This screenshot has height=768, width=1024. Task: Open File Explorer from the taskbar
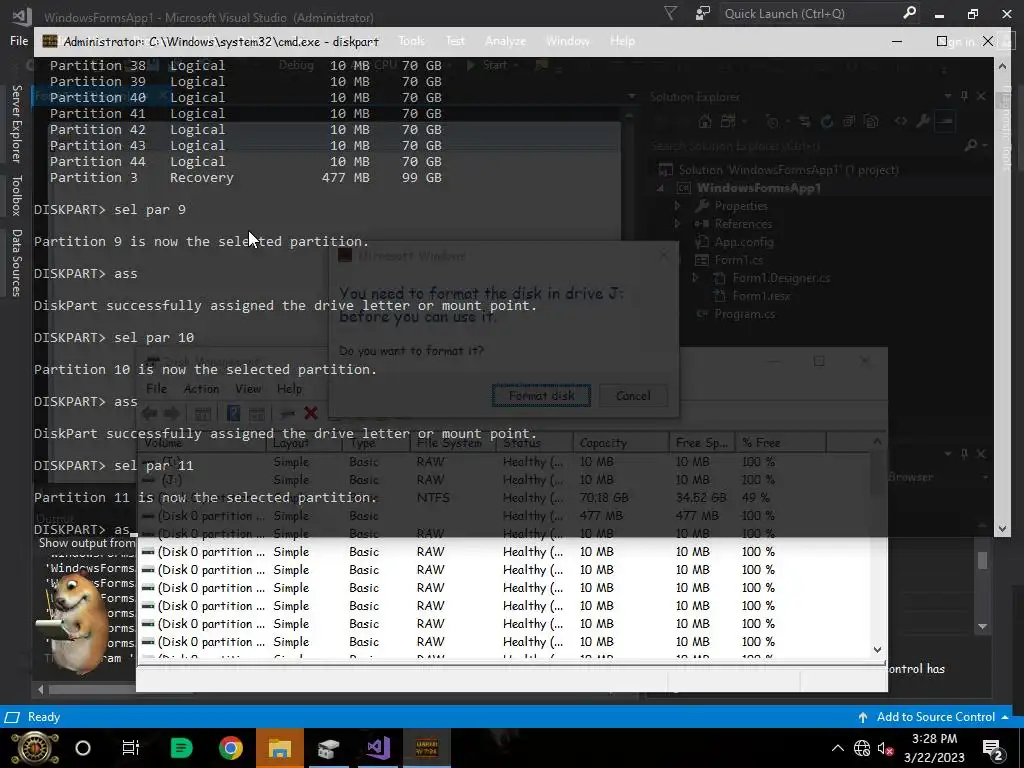click(x=280, y=748)
